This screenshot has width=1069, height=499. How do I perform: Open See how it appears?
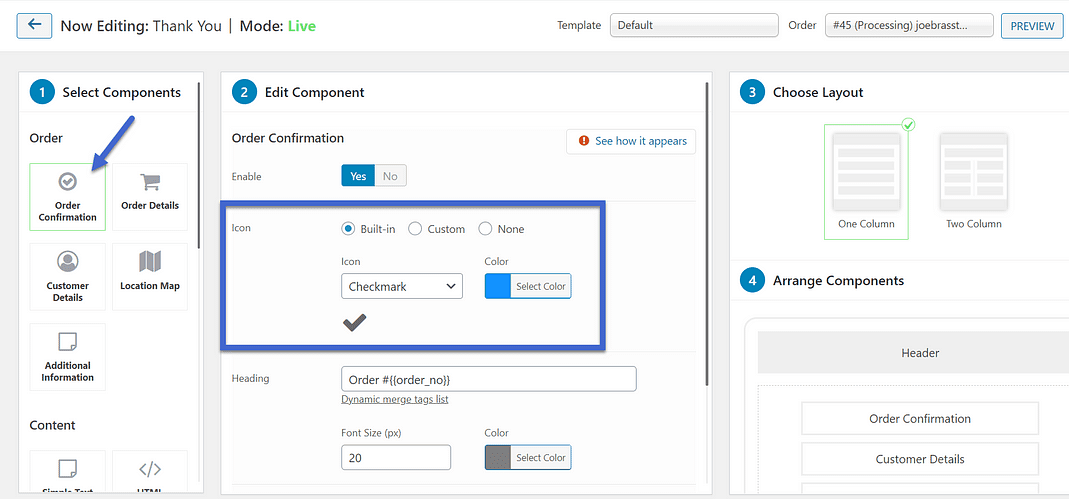(631, 141)
